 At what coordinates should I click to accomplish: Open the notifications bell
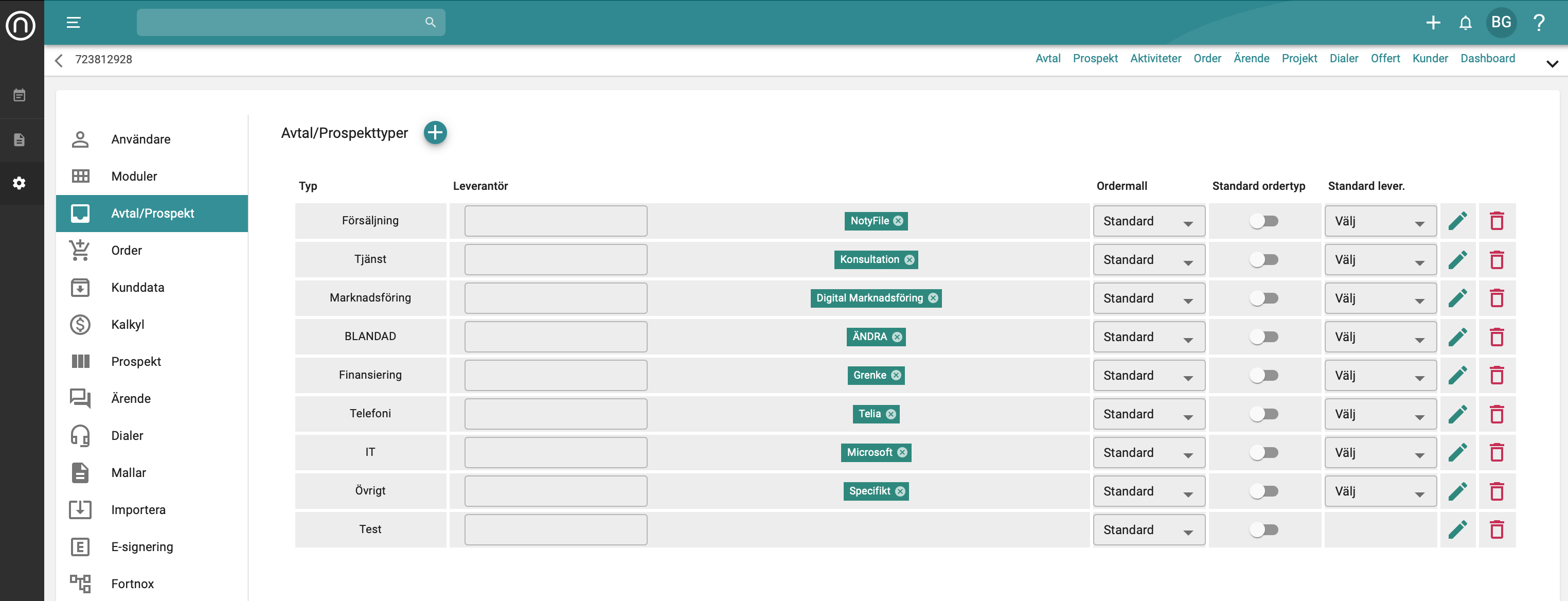[x=1465, y=23]
